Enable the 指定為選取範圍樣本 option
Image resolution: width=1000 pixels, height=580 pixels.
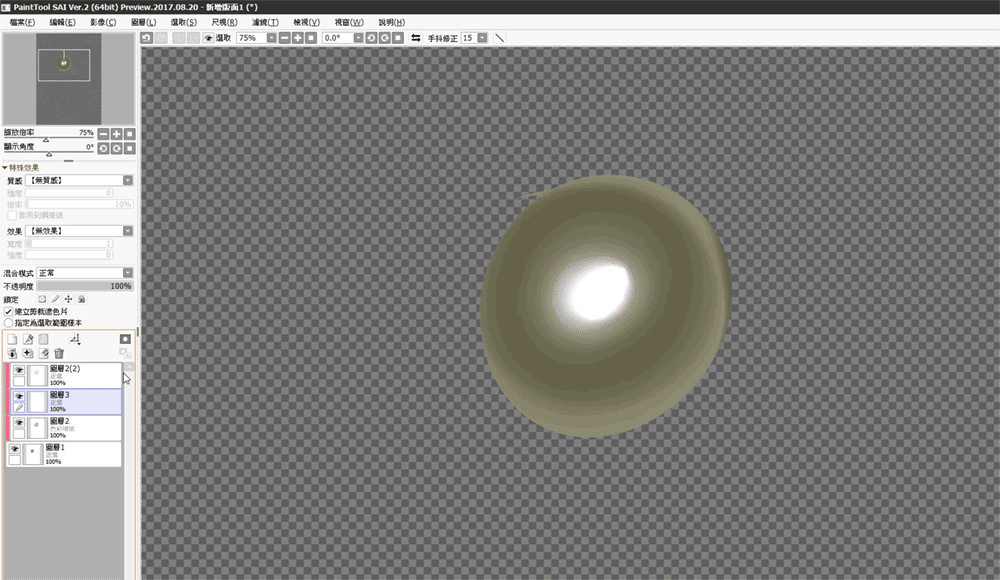9,323
